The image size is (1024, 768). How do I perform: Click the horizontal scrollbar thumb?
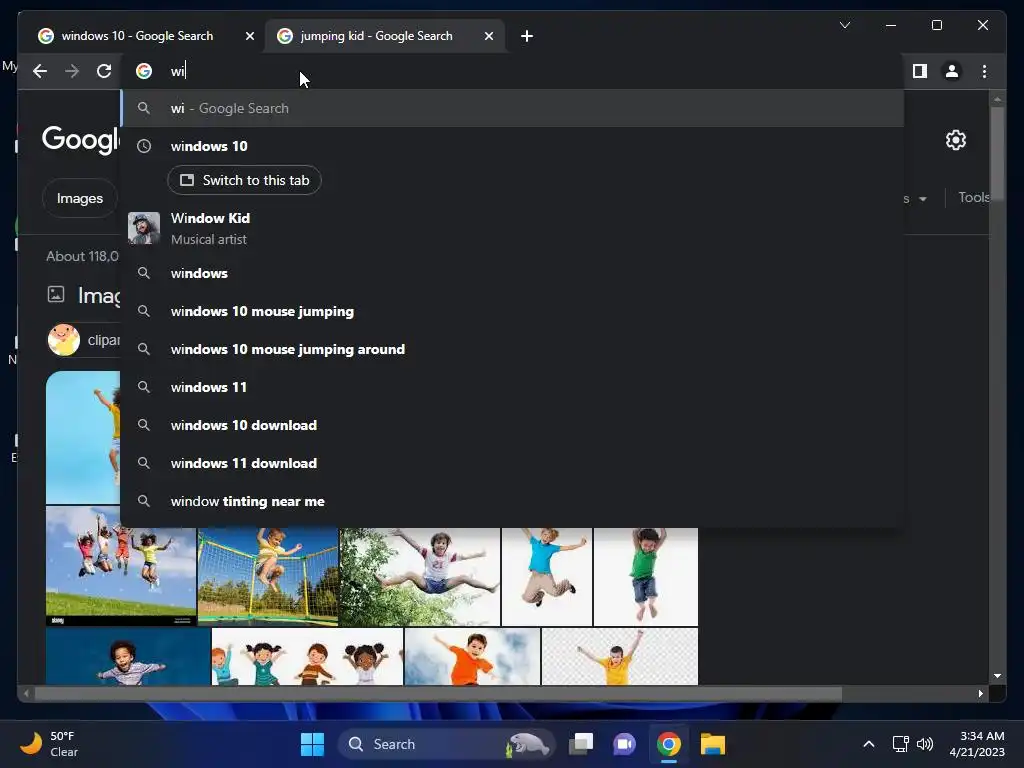click(438, 694)
